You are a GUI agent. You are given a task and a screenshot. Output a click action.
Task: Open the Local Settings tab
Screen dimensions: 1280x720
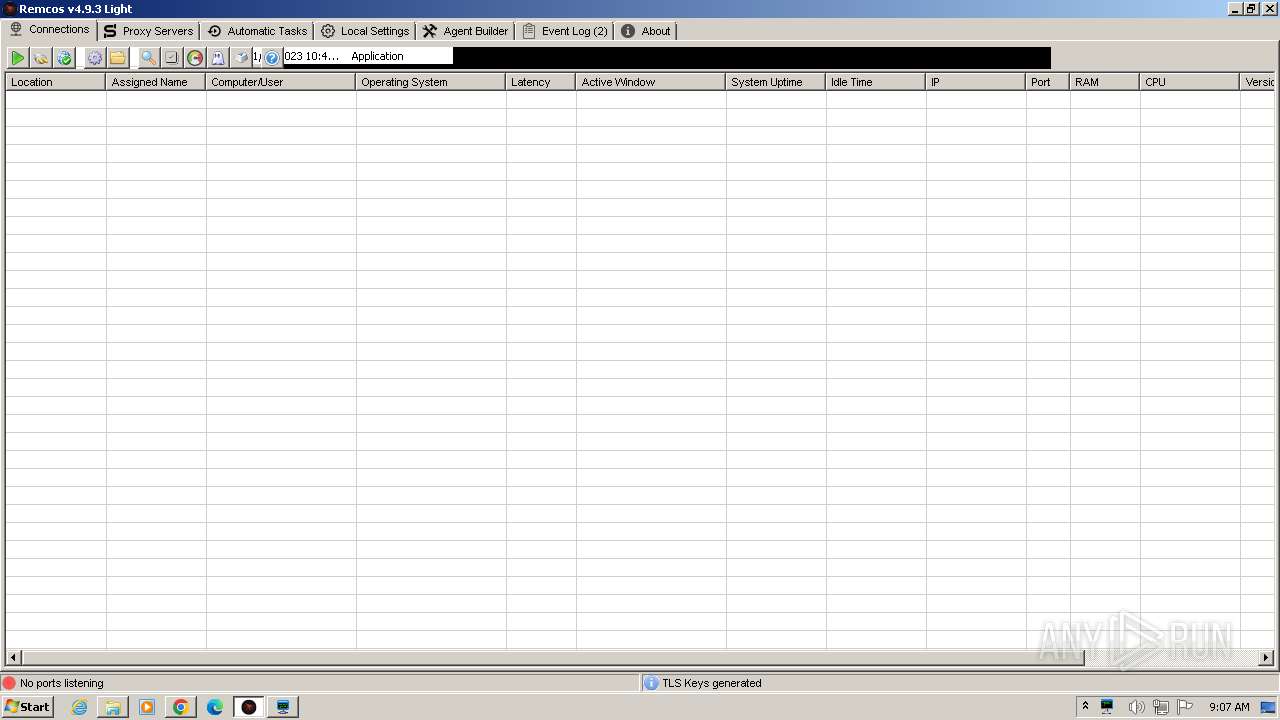pyautogui.click(x=365, y=31)
